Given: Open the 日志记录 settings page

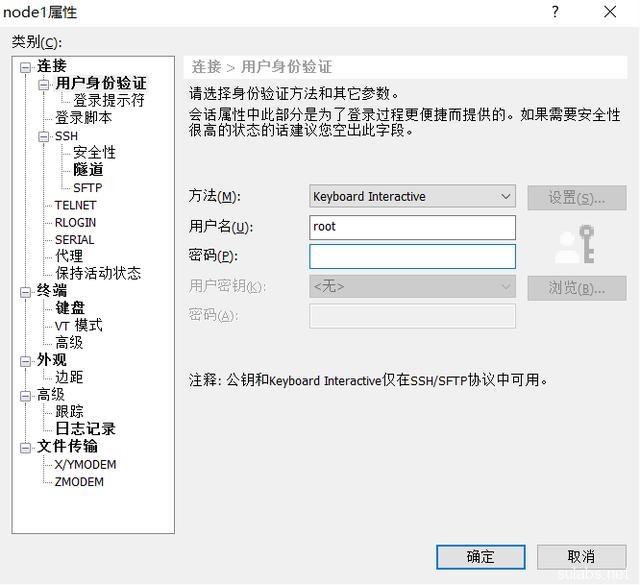Looking at the screenshot, I should [x=85, y=429].
